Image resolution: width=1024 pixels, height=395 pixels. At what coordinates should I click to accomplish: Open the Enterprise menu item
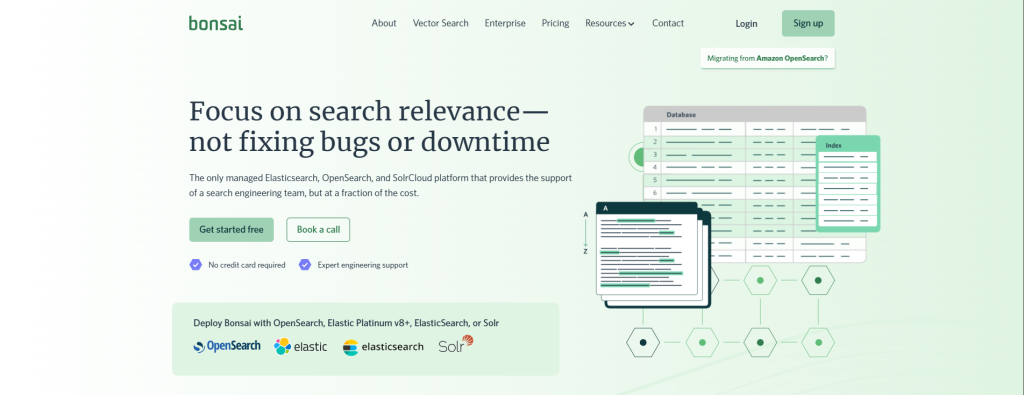tap(505, 23)
